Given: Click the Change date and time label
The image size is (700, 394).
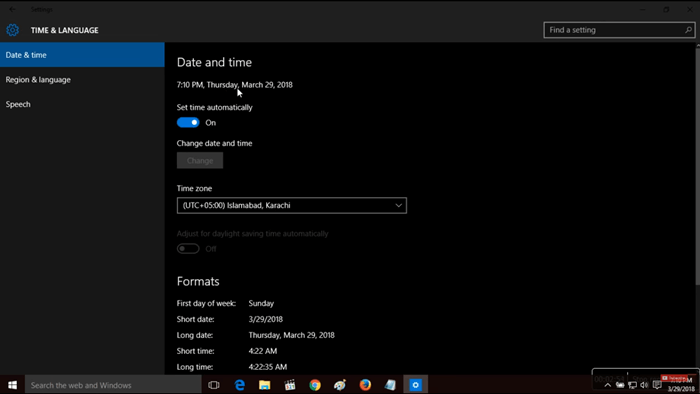Looking at the screenshot, I should click(x=214, y=143).
